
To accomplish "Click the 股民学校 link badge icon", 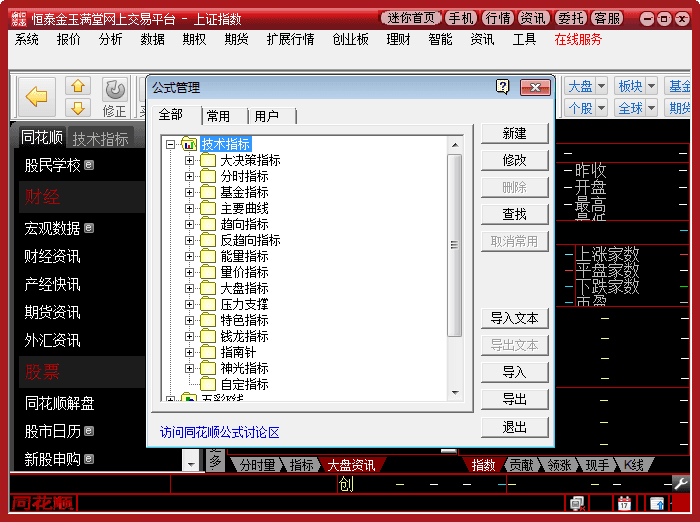I will pos(89,165).
